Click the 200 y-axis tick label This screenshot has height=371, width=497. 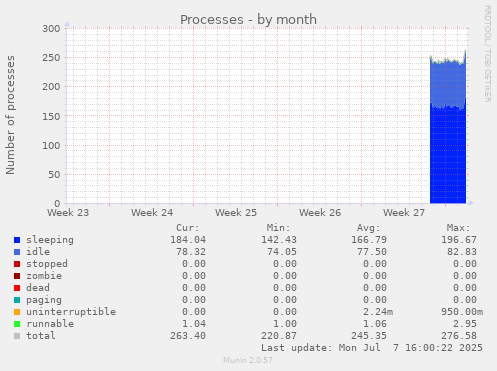click(51, 87)
